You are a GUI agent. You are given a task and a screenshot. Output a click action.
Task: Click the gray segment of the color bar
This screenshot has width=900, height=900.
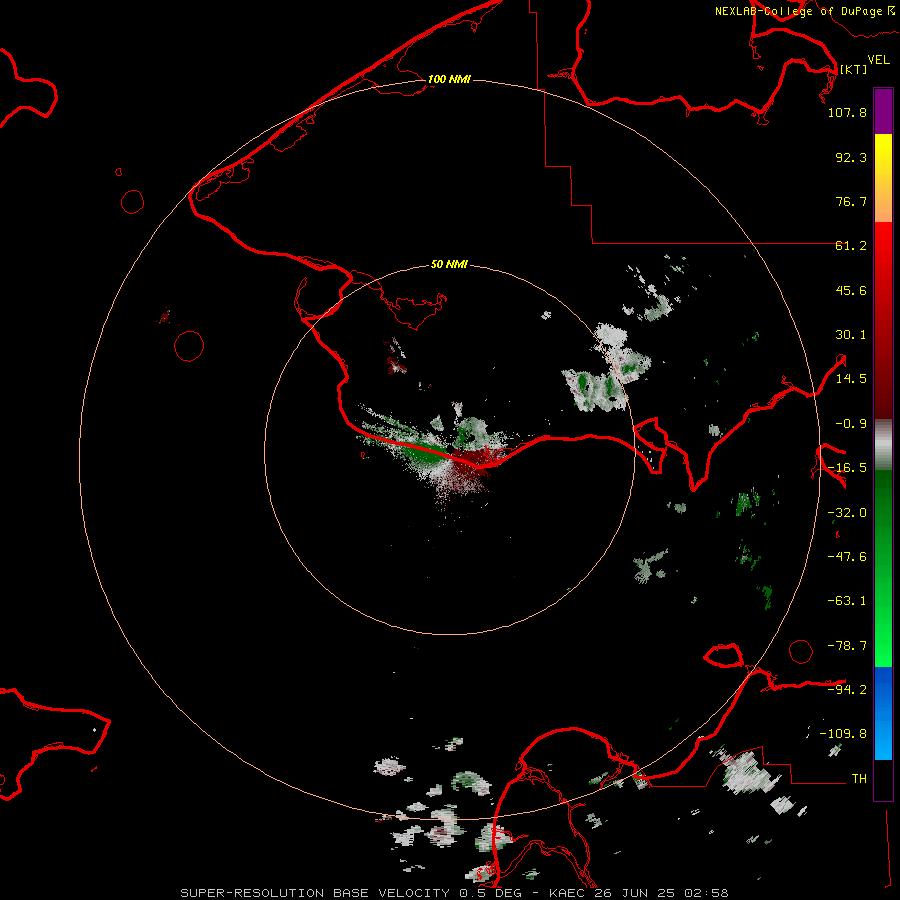click(883, 445)
